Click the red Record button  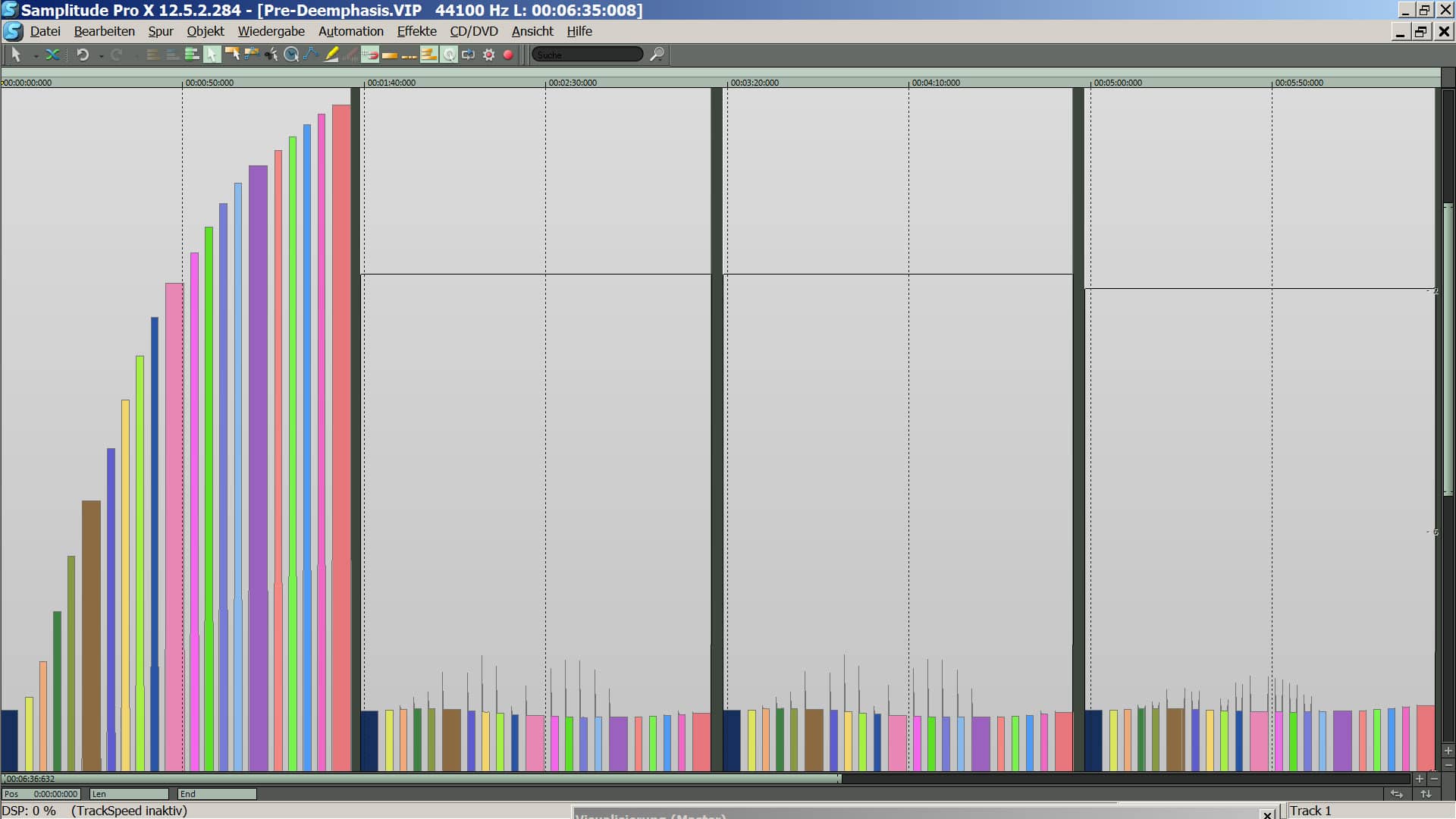[508, 55]
